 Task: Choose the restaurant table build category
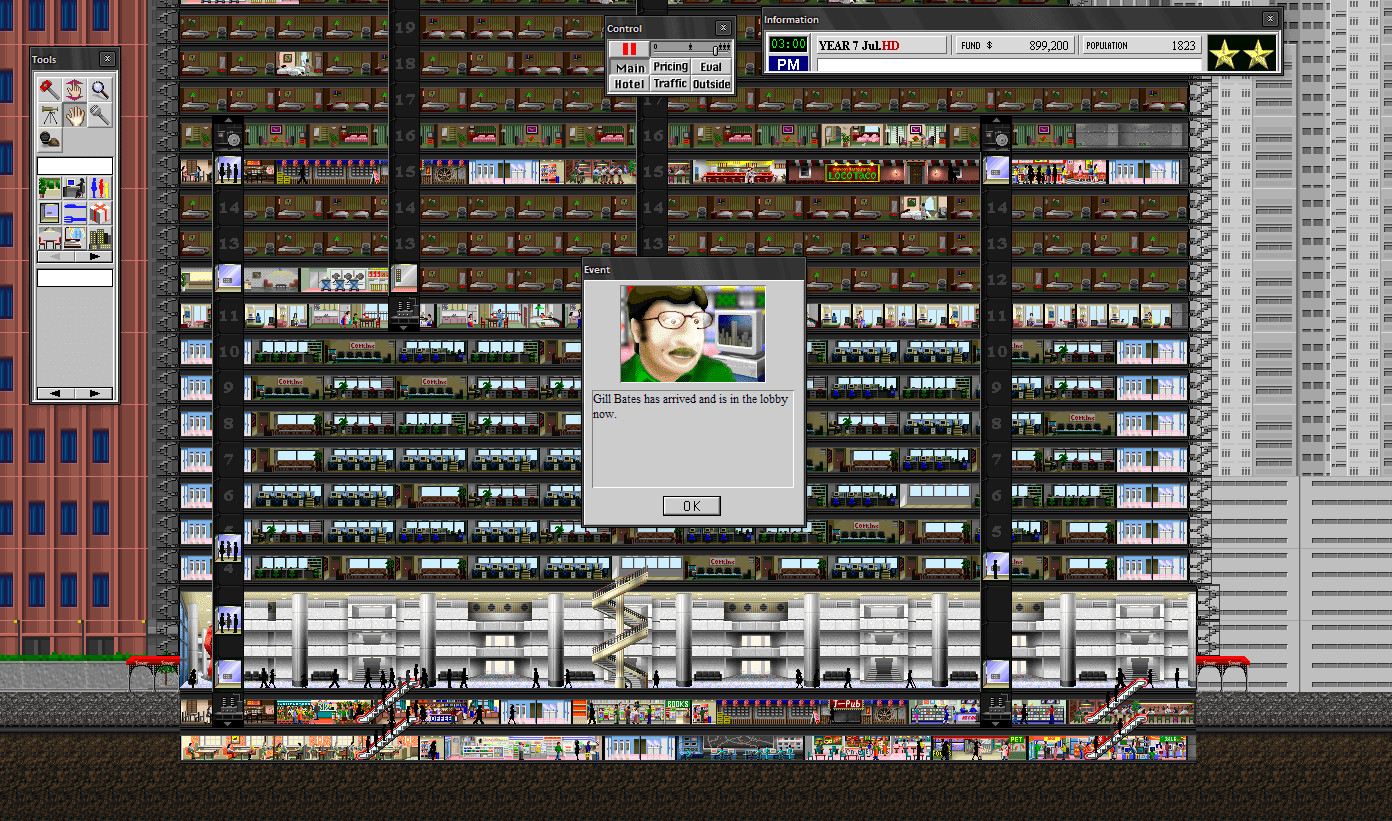[x=50, y=238]
